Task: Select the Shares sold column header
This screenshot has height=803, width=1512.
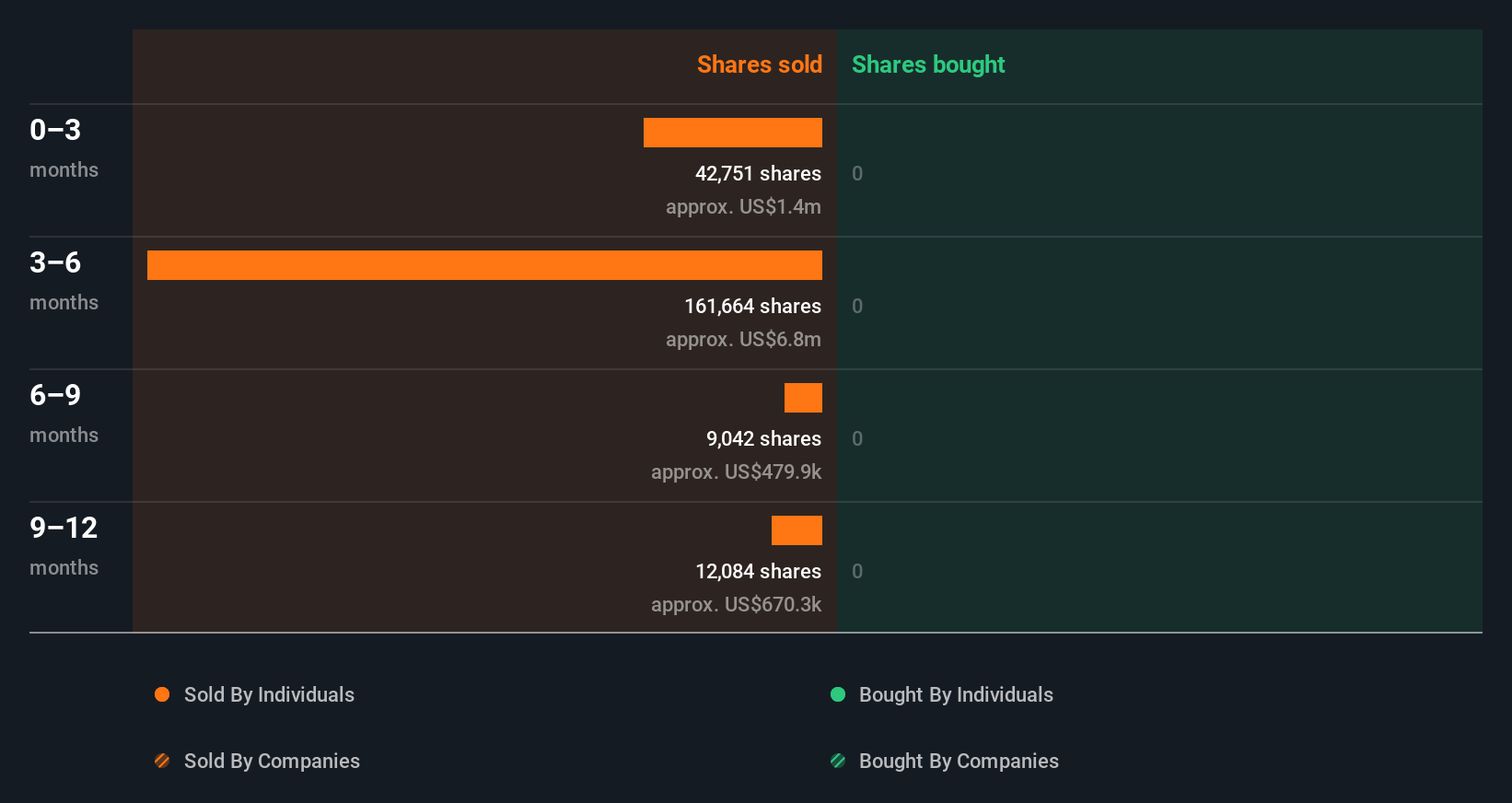Action: (759, 64)
